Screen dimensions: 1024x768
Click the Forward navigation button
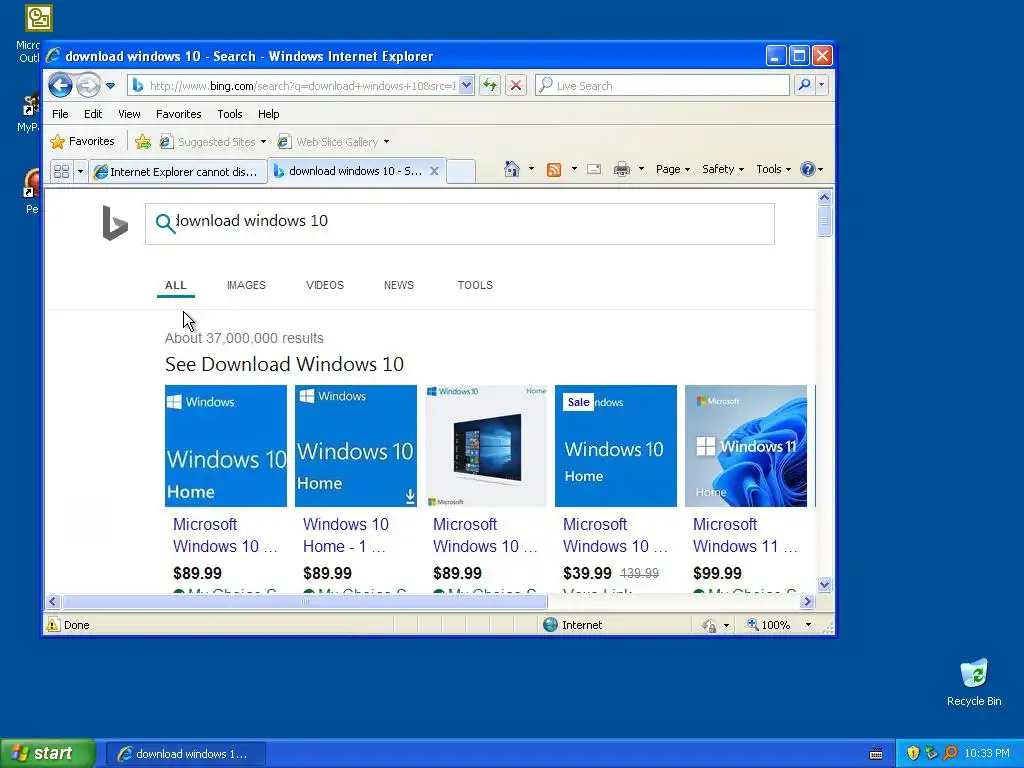[88, 85]
